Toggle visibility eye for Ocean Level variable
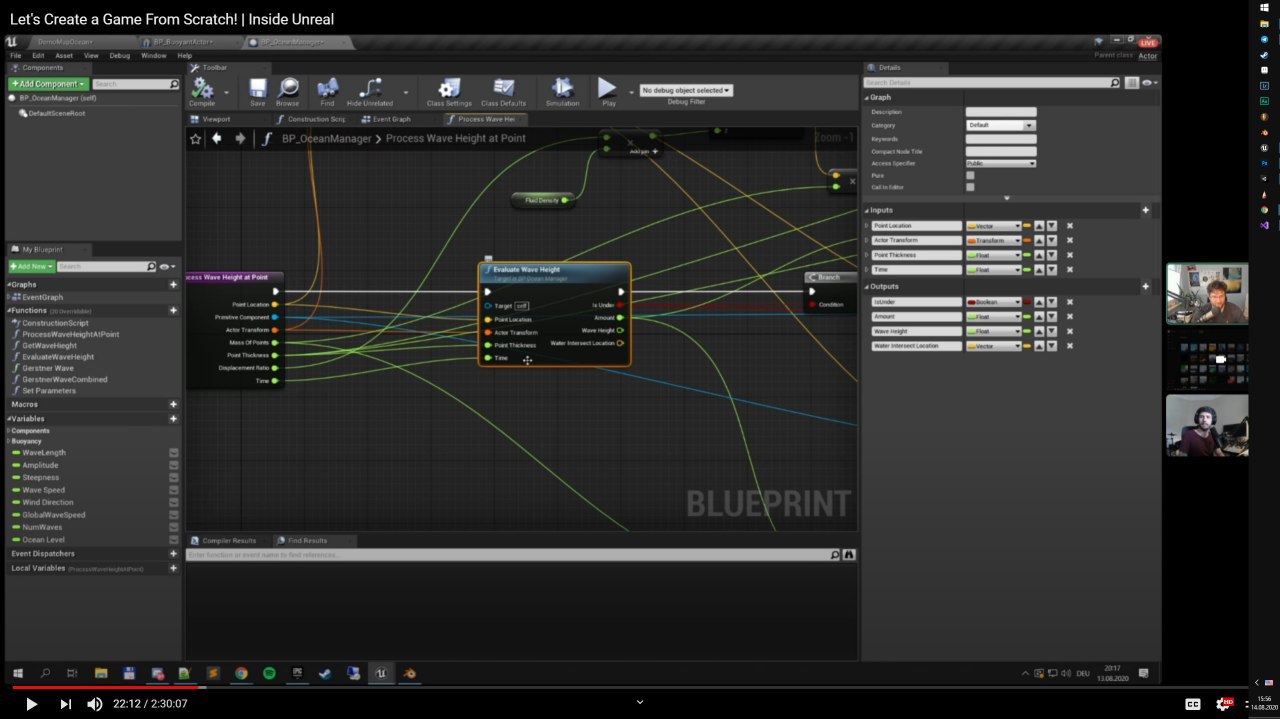Screen dimensions: 1280x719 (x=174, y=540)
